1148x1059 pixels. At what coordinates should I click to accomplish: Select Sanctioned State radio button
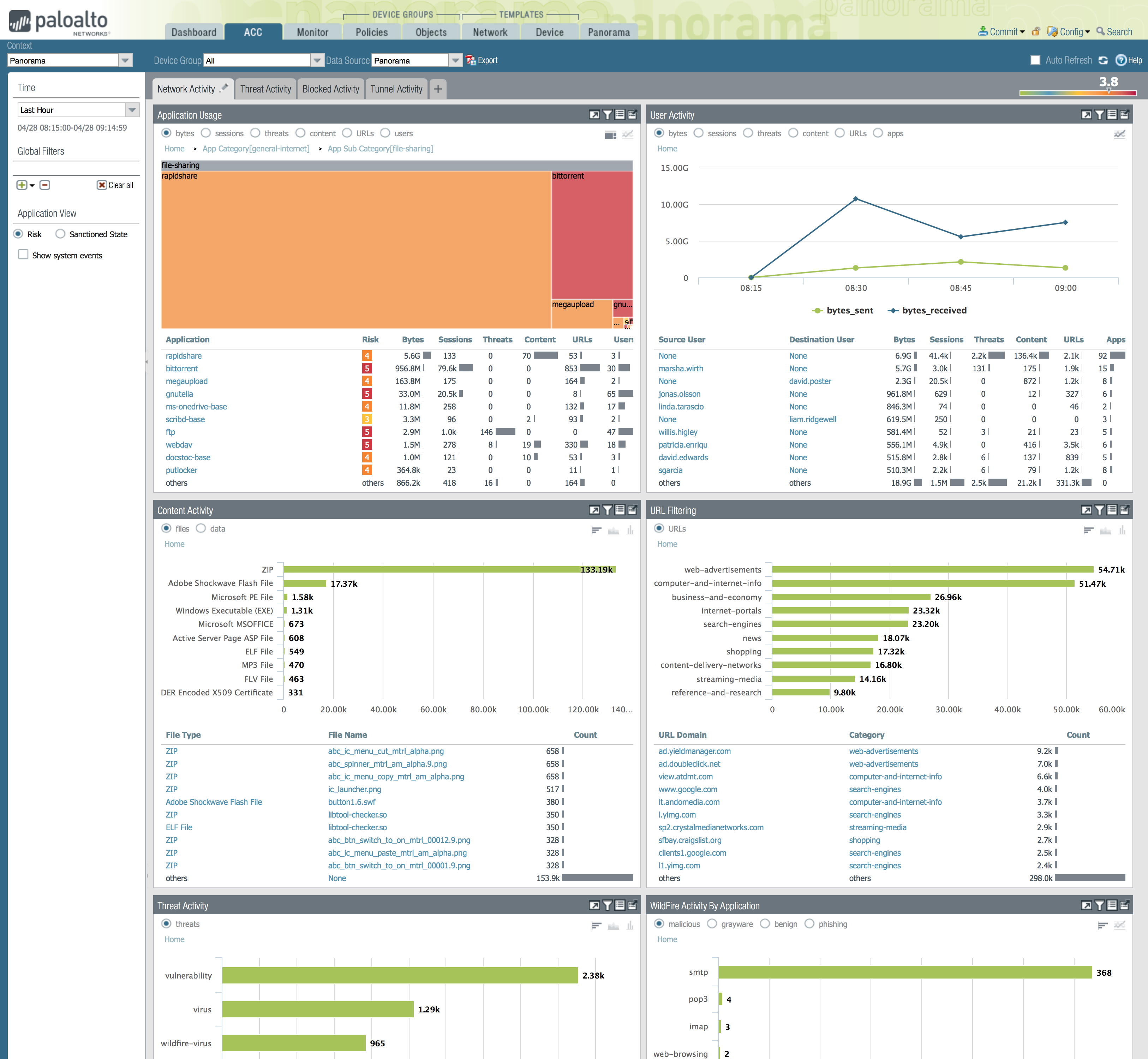tap(60, 234)
